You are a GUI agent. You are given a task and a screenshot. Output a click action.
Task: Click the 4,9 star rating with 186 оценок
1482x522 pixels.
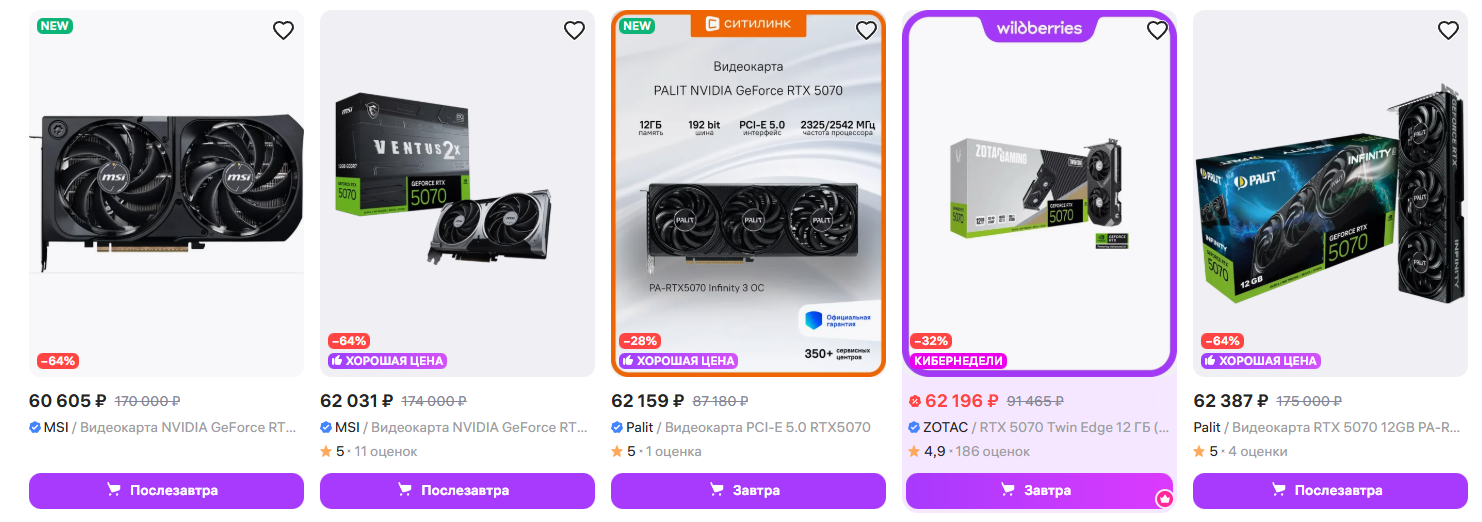point(914,452)
